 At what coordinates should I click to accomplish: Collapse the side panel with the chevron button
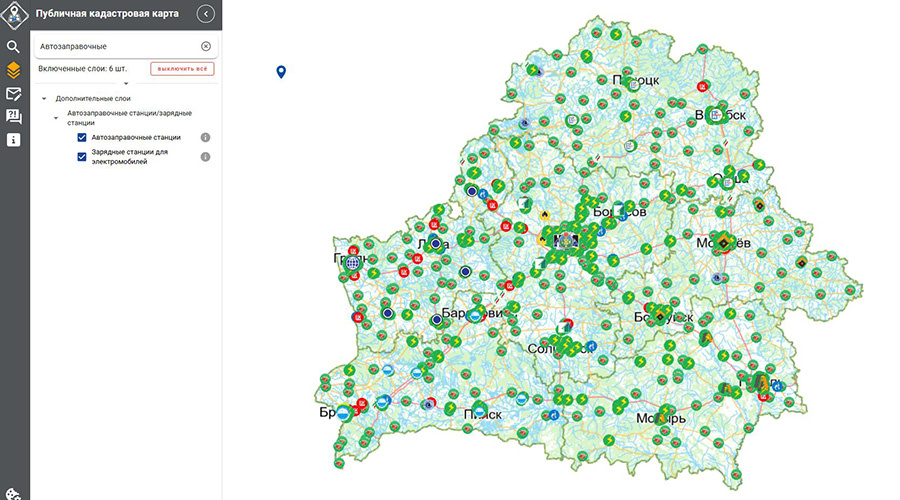tap(205, 14)
